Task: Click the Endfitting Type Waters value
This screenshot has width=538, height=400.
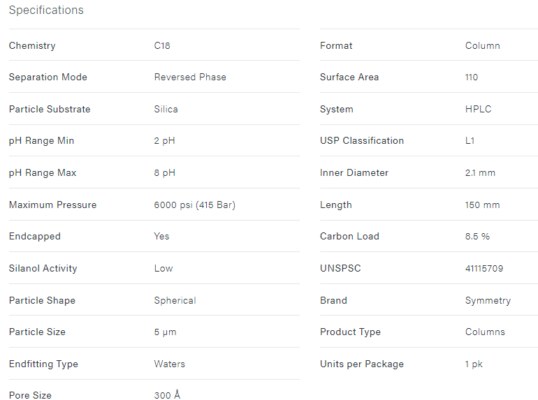Action: click(x=169, y=364)
